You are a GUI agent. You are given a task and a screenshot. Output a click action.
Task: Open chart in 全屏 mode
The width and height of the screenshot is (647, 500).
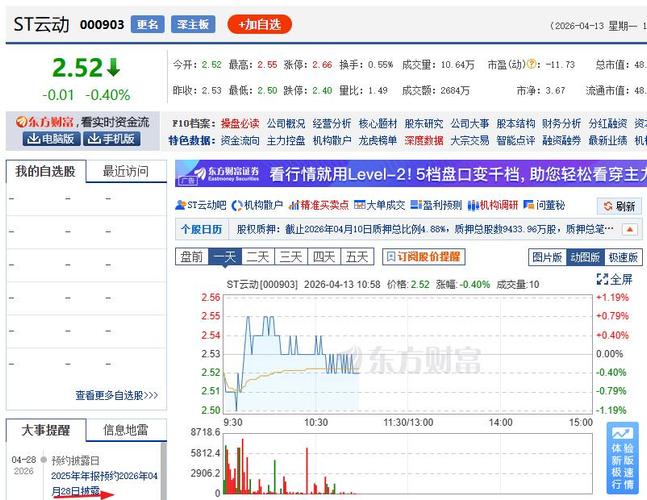[614, 279]
